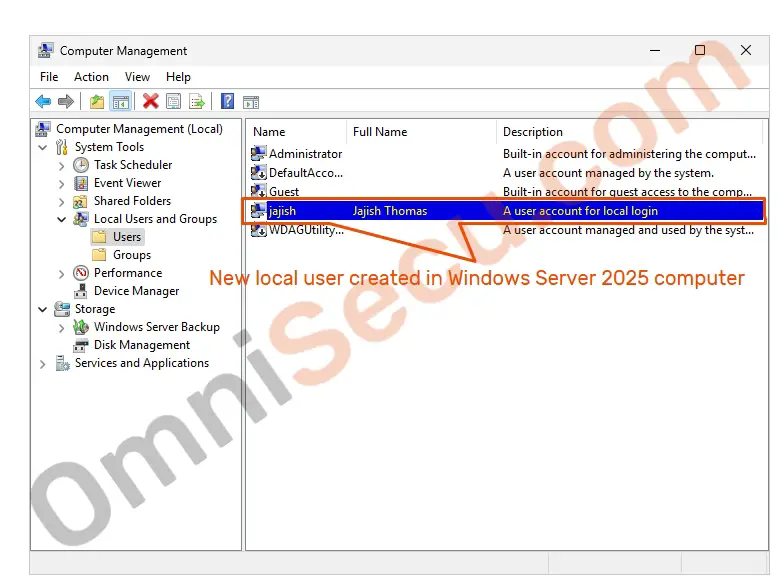Maximize the Computer Management window
This screenshot has width=778, height=584.
point(700,50)
